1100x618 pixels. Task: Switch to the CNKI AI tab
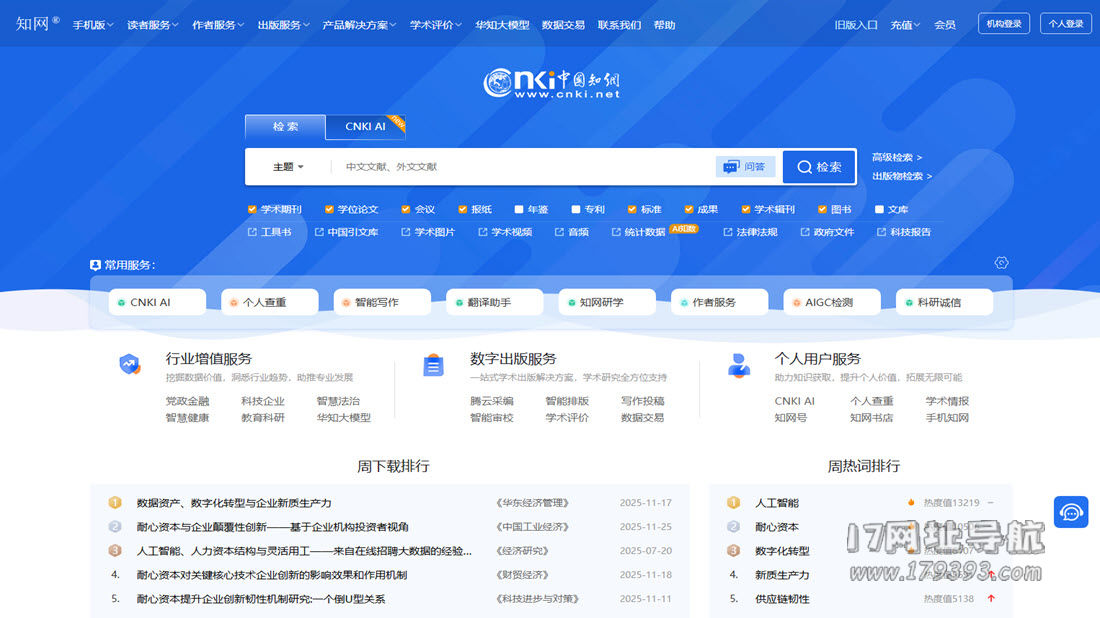point(365,127)
